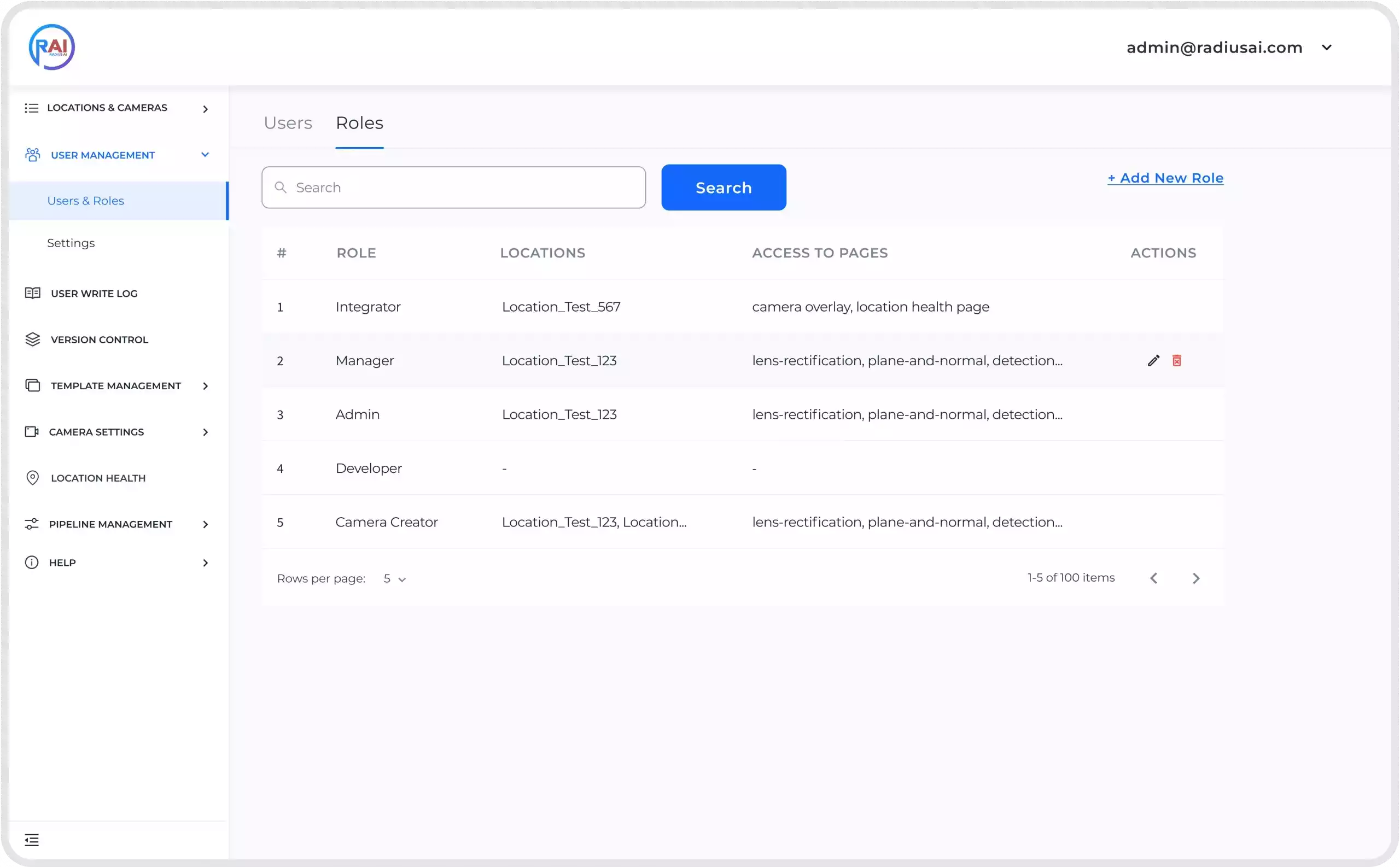Click the 1-5 of 100 items label
Viewport: 1400px width, 867px height.
[x=1071, y=577]
